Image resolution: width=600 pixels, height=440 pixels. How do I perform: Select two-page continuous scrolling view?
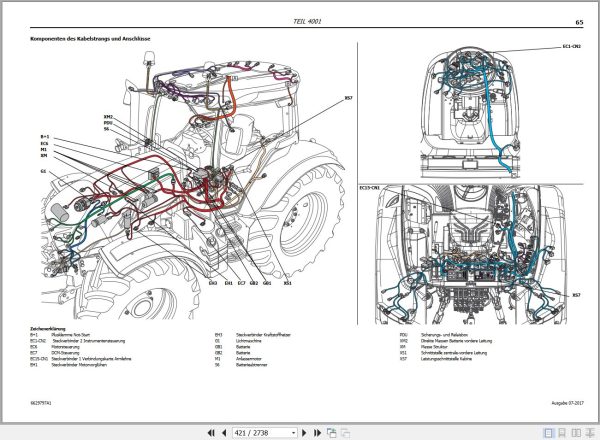589,433
